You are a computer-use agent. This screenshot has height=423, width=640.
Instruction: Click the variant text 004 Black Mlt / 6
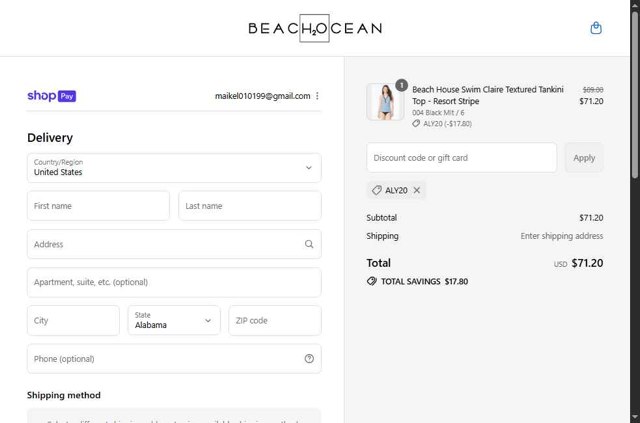(x=438, y=113)
